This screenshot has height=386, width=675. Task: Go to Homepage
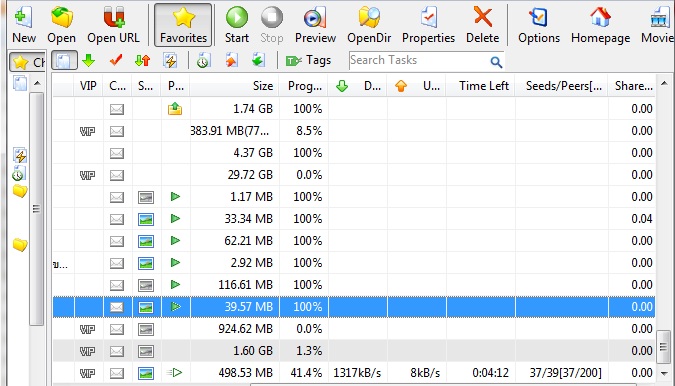(600, 25)
